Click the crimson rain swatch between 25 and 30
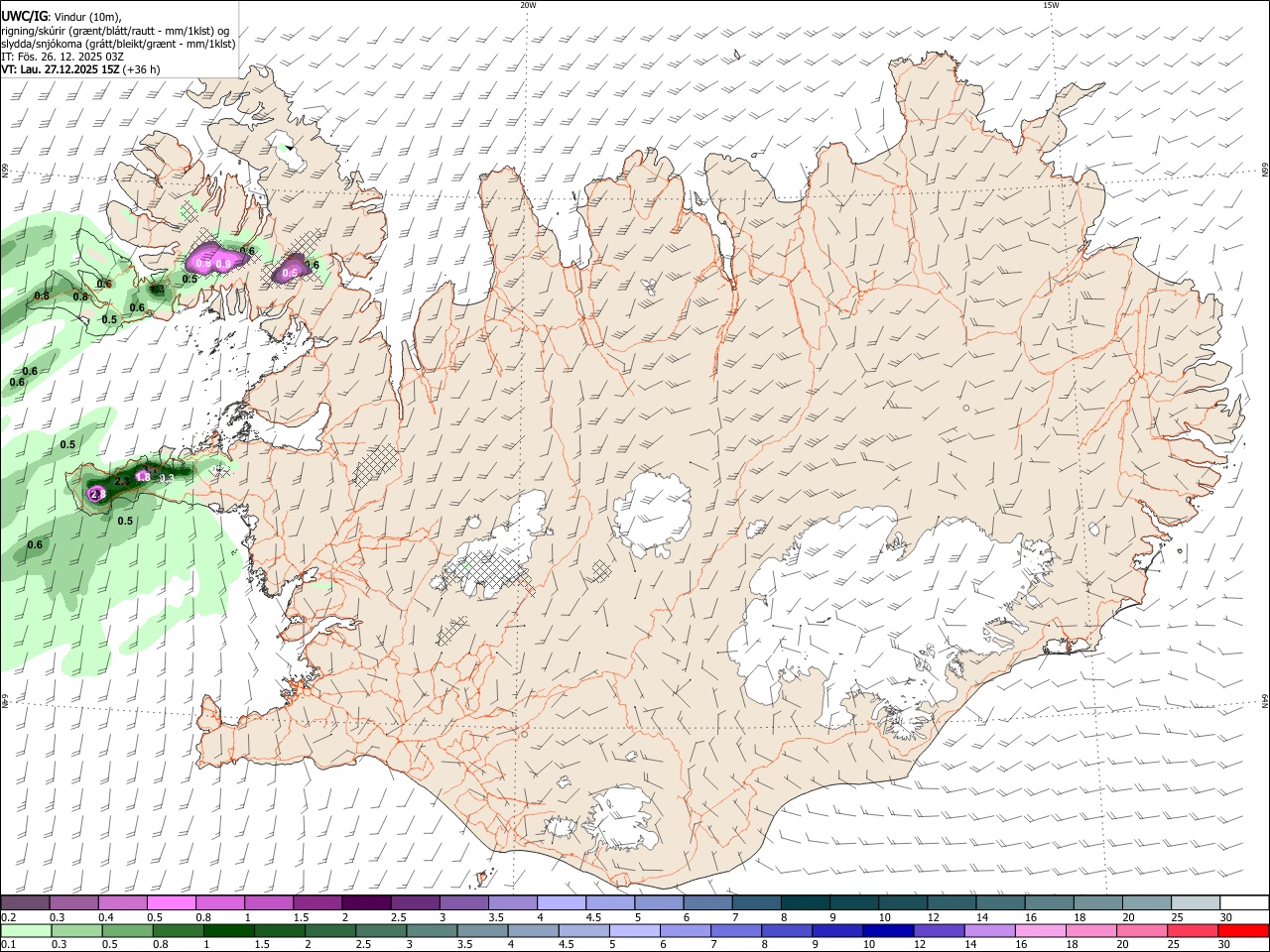 pyautogui.click(x=1193, y=930)
